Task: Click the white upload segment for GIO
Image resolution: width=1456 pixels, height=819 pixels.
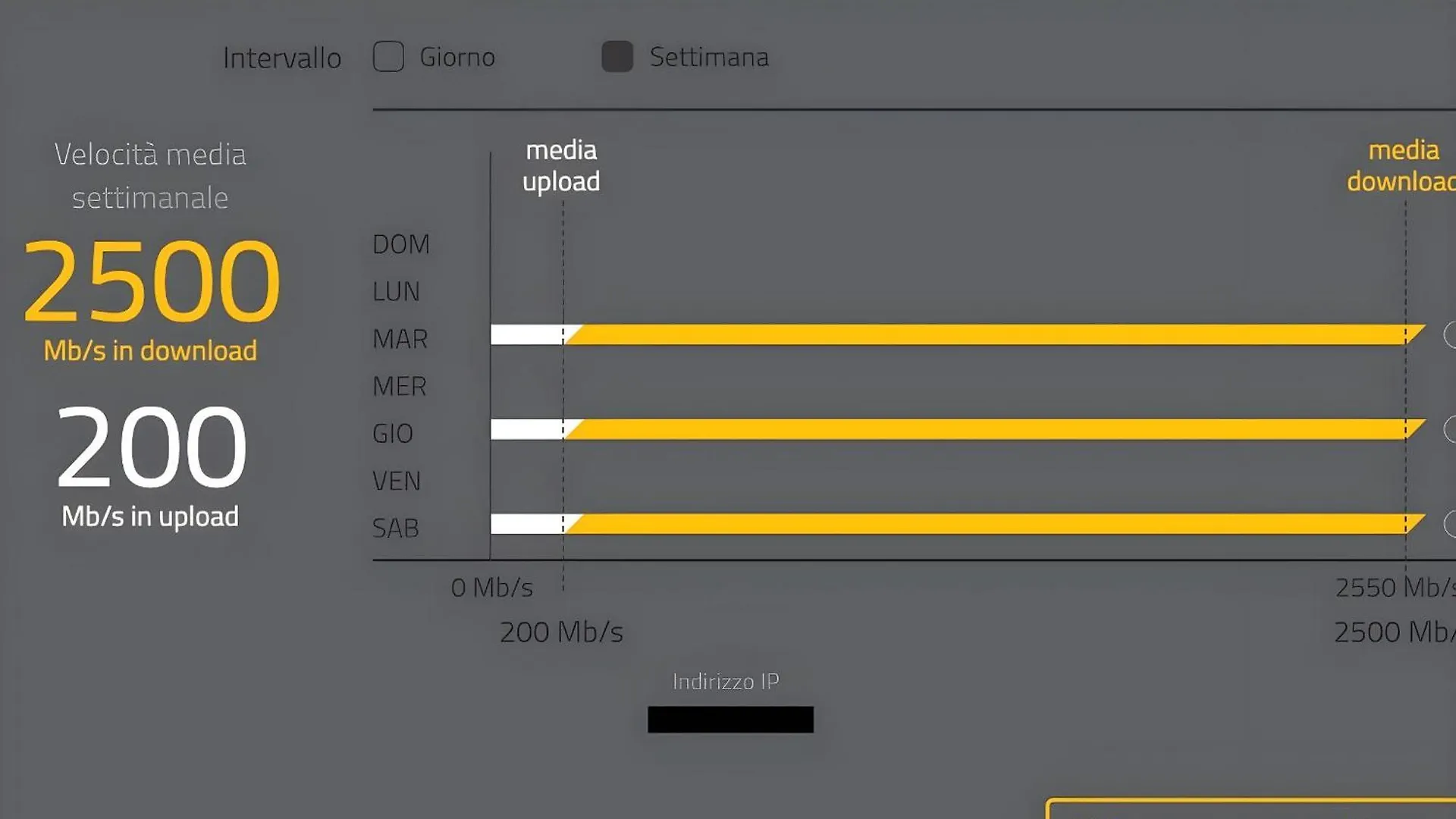Action: click(528, 429)
